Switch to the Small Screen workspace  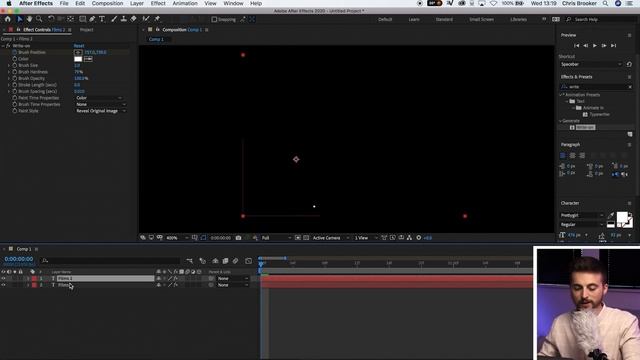481,19
